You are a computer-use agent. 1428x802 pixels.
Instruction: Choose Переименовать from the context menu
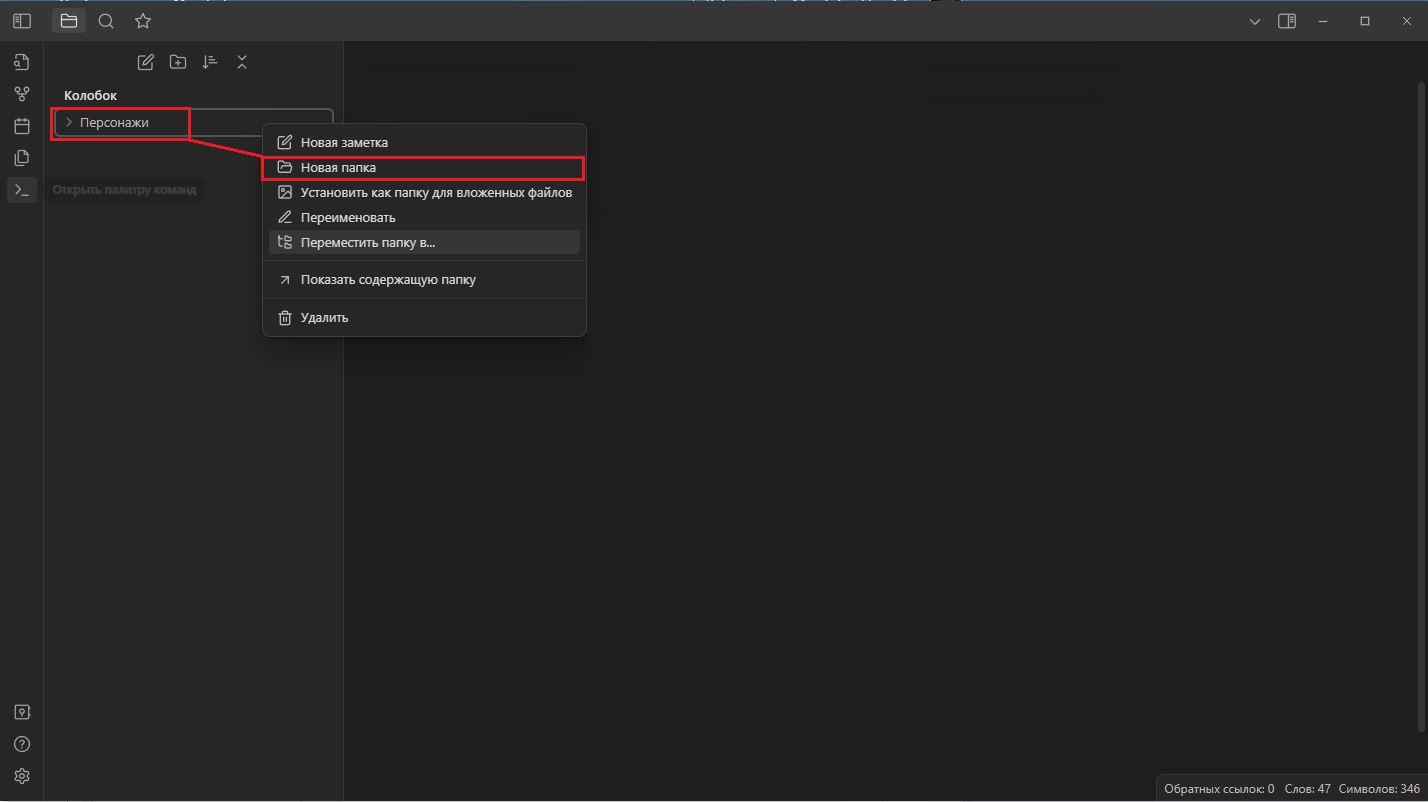347,217
